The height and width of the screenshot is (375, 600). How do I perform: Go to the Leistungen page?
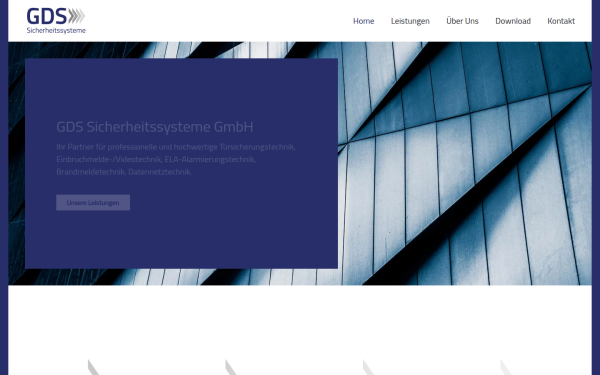[410, 21]
